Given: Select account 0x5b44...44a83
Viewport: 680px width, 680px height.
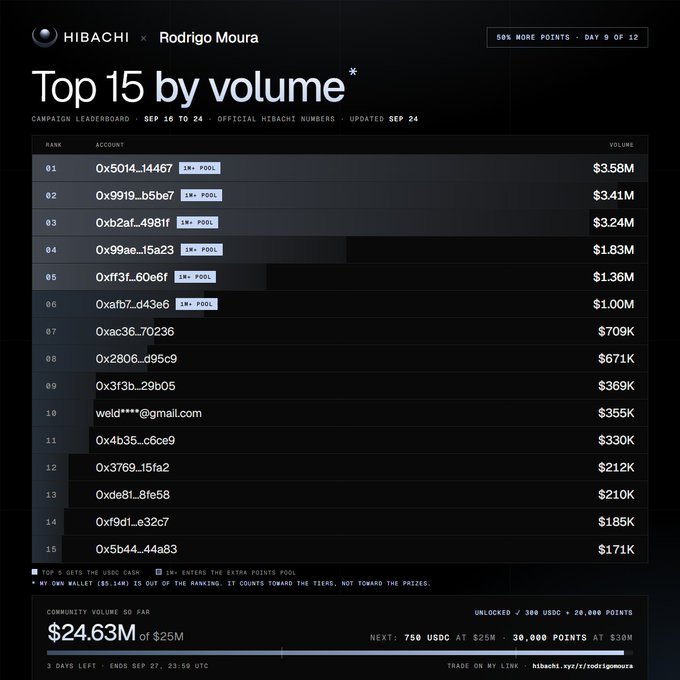Looking at the screenshot, I should [136, 549].
